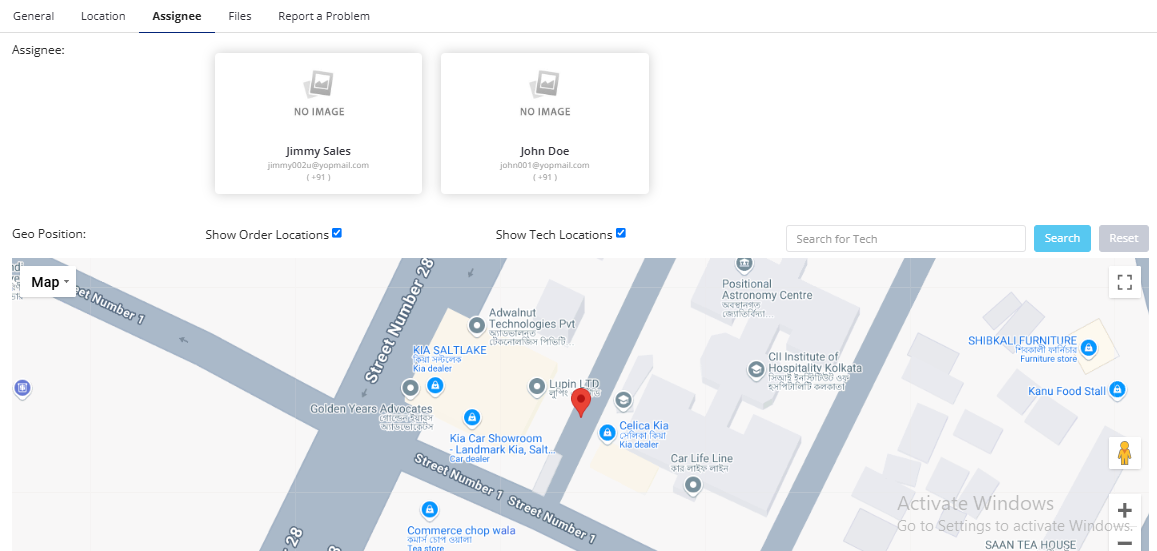Viewport: 1157px width, 551px height.
Task: Select the Assignee tab
Action: coord(177,16)
